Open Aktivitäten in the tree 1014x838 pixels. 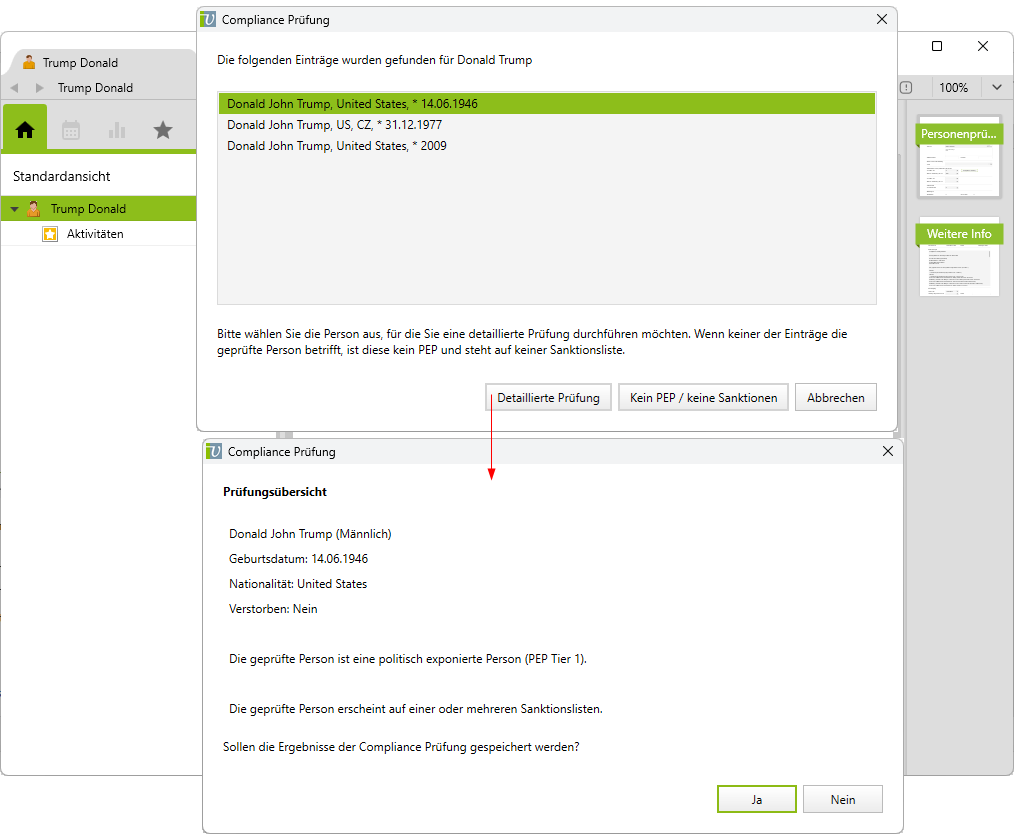click(x=95, y=234)
